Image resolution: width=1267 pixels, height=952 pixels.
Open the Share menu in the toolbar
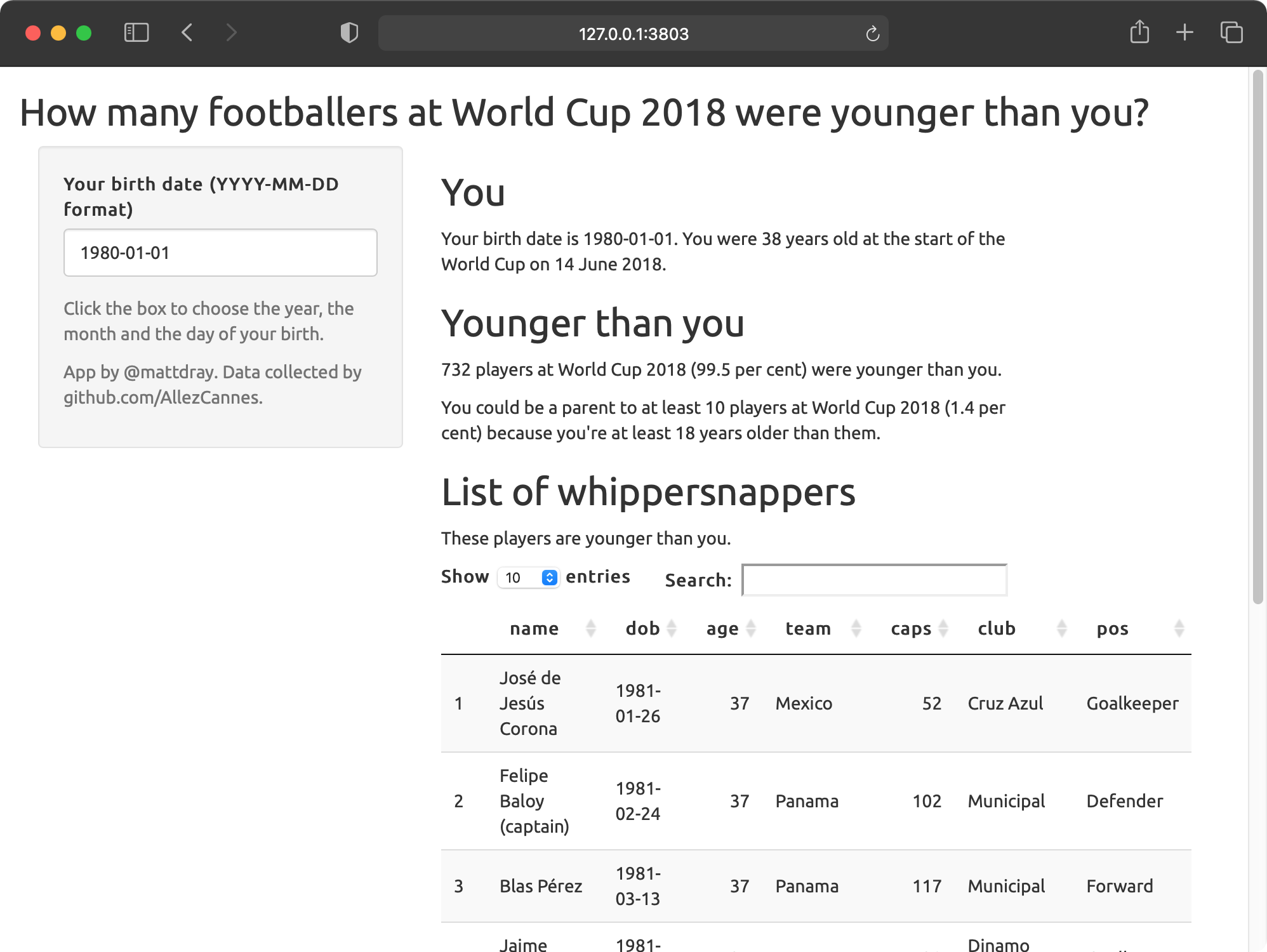coord(1140,32)
